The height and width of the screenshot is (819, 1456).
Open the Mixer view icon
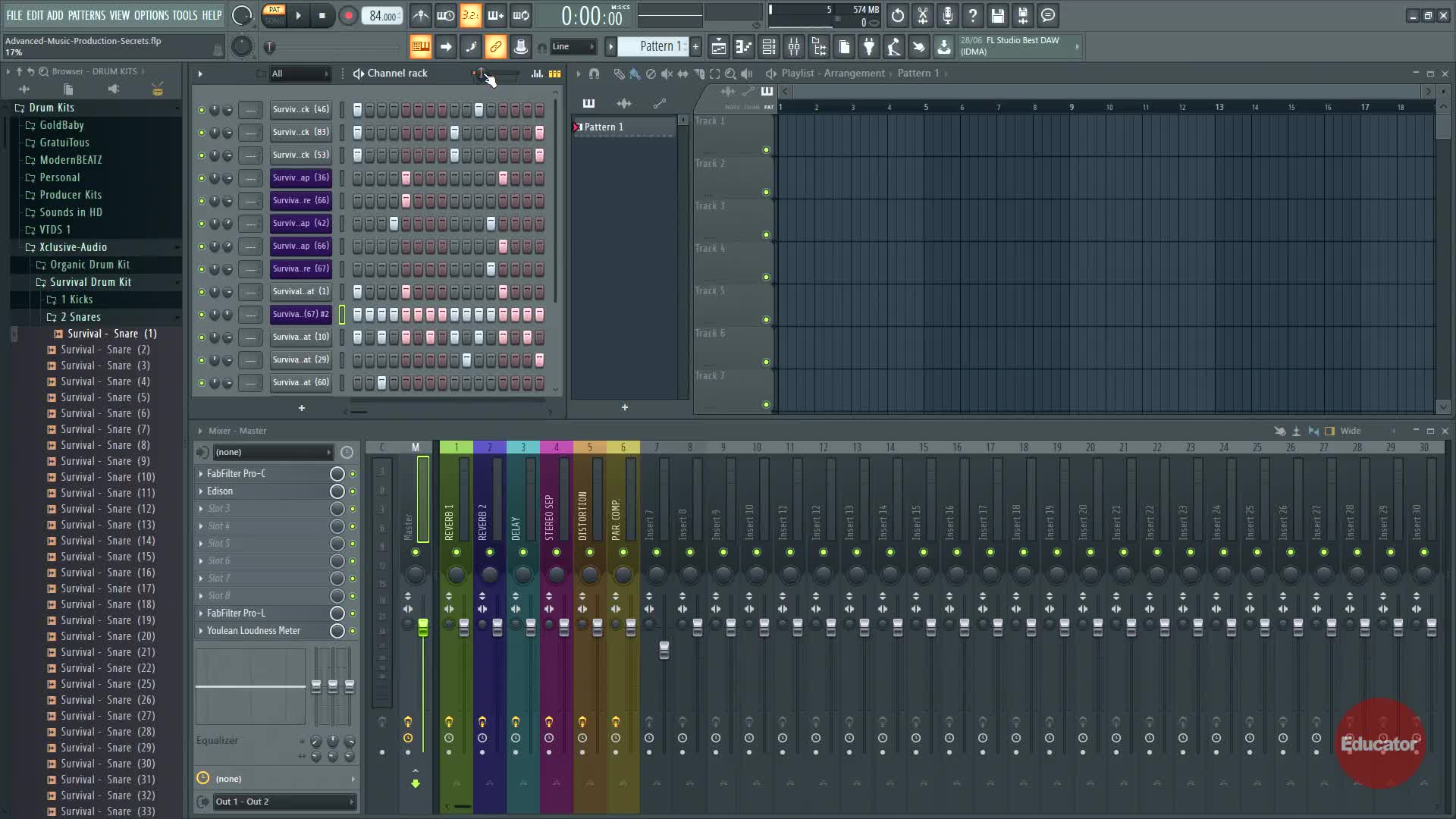click(794, 47)
